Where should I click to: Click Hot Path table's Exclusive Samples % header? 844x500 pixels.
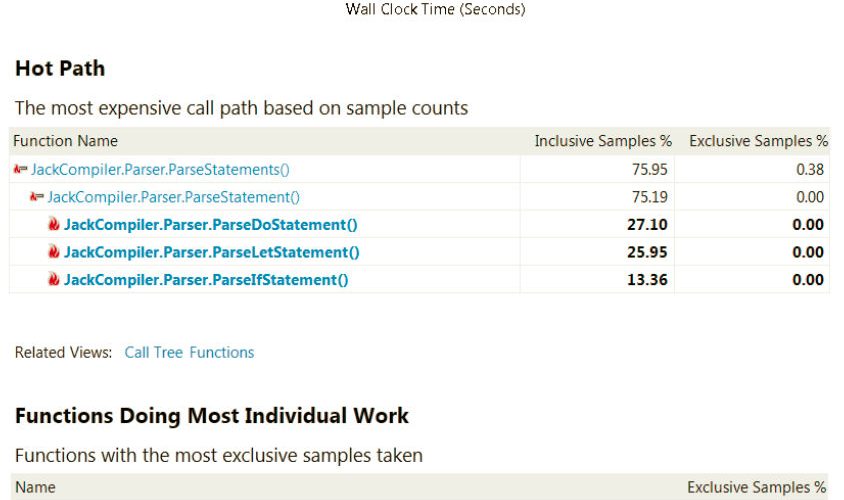coord(758,141)
